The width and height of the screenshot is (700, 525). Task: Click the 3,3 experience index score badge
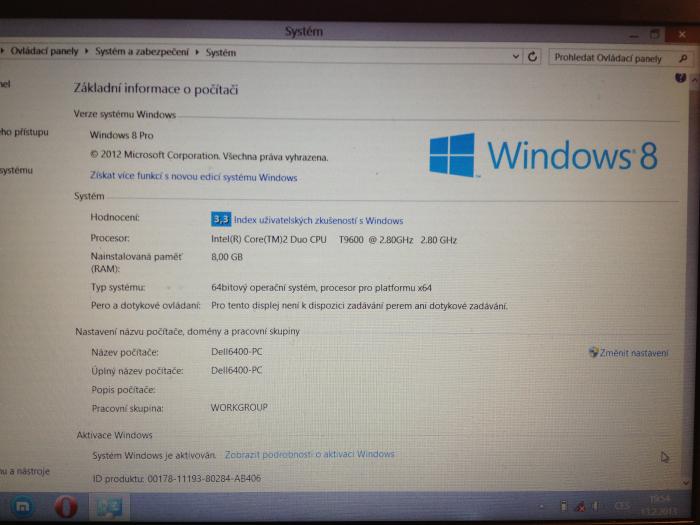tap(221, 219)
